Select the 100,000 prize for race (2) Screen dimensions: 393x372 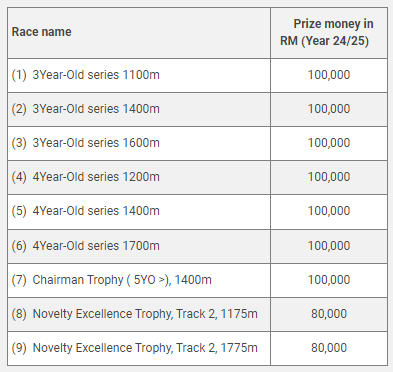tap(329, 109)
